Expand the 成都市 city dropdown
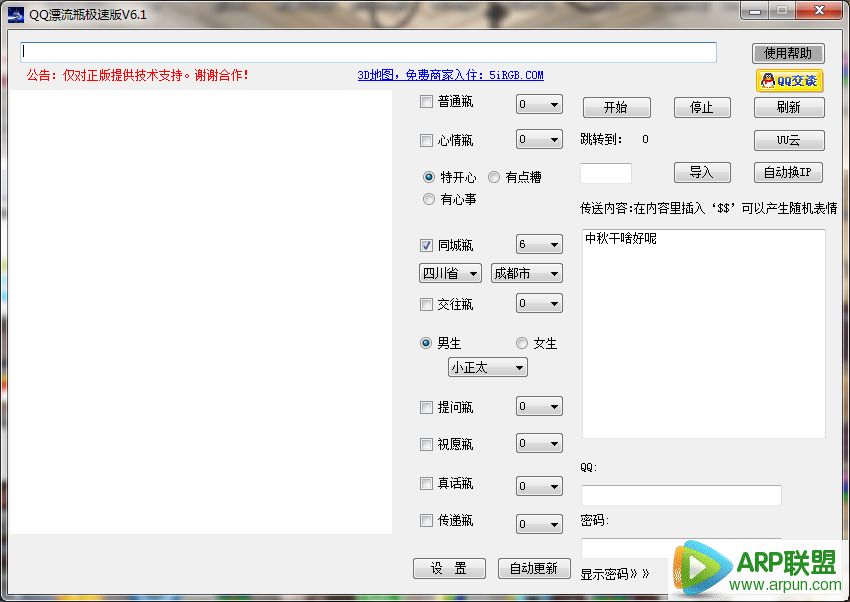The image size is (850, 602). [x=526, y=274]
